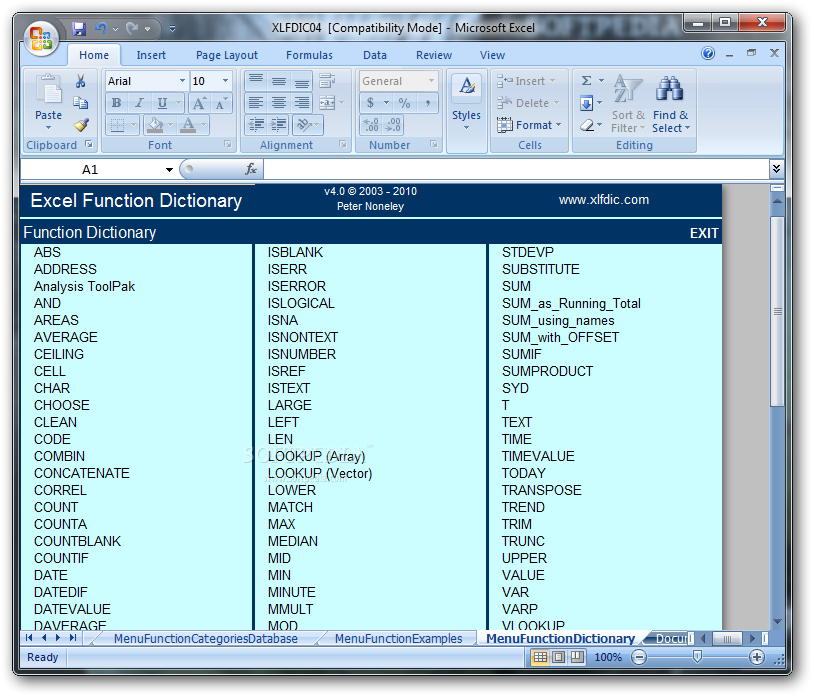Open the font size dropdown
Screen dimensions: 813x696
tap(225, 81)
